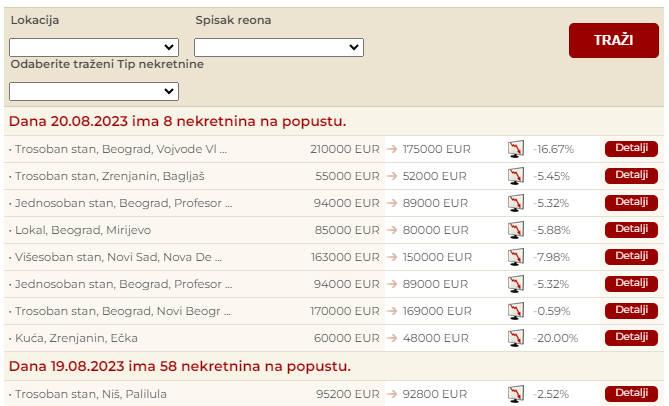Screen dimensions: 669x406
Task: Click price-drop icon for Novi Beograd listing
Action: coord(516,311)
